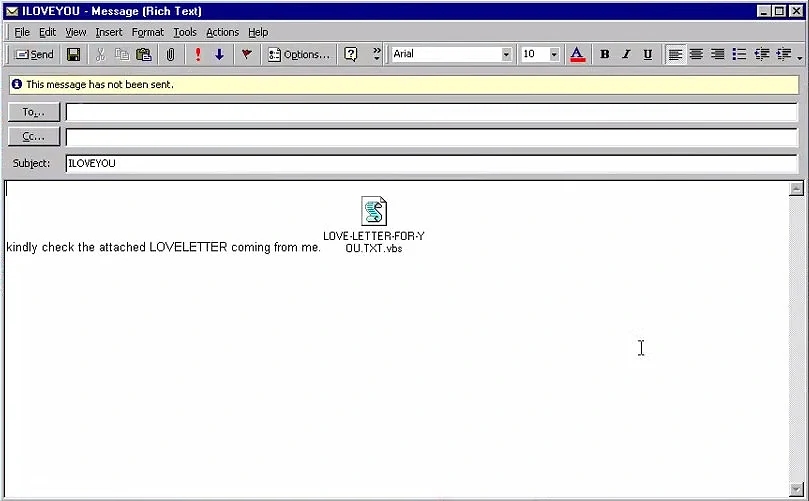Click the red flag follow-up icon
The image size is (809, 501).
246,55
